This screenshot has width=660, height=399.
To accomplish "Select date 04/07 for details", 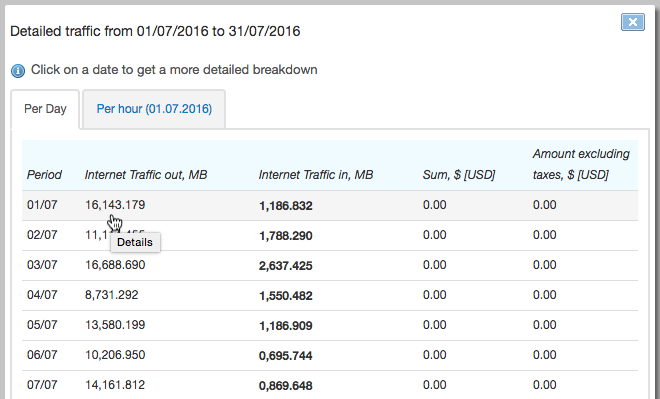I will 42,295.
